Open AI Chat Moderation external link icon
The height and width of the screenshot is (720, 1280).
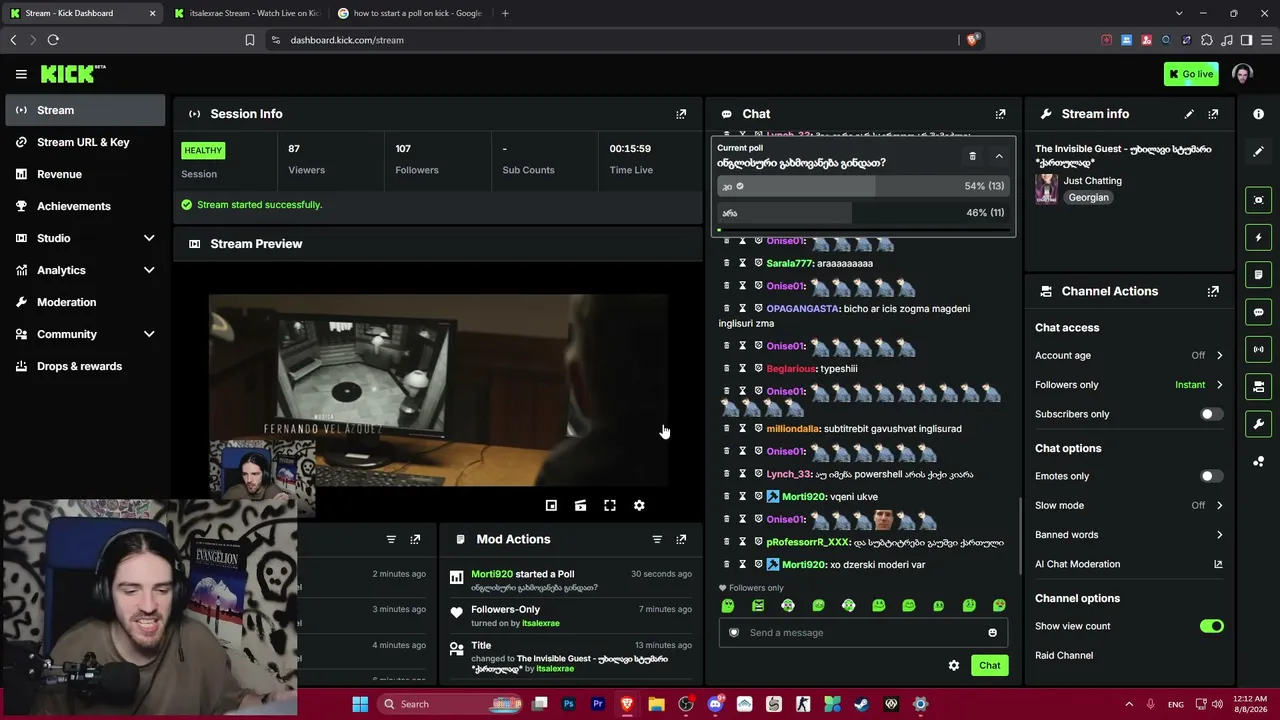[1218, 564]
